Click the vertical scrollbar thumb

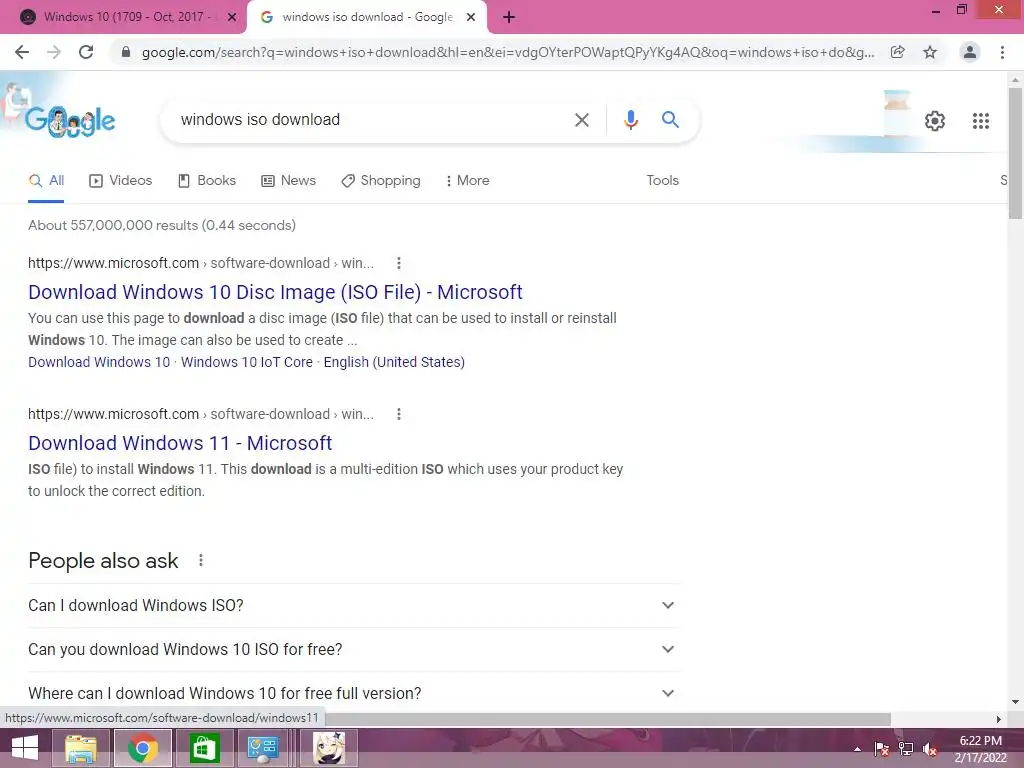[x=1015, y=153]
